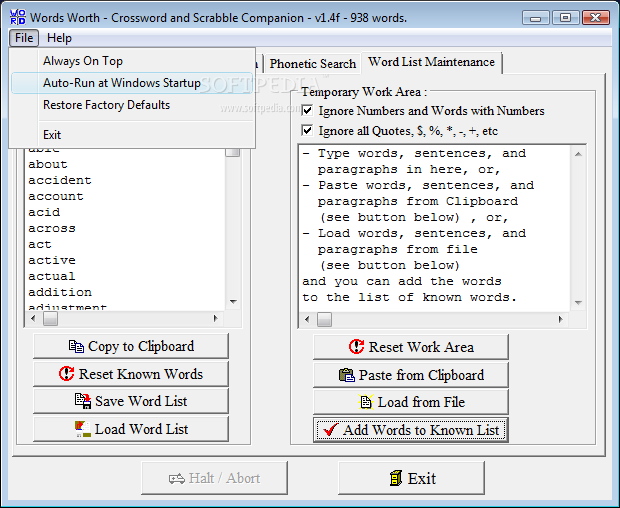Select the word 'active' in the list
The width and height of the screenshot is (620, 508).
tap(52, 260)
